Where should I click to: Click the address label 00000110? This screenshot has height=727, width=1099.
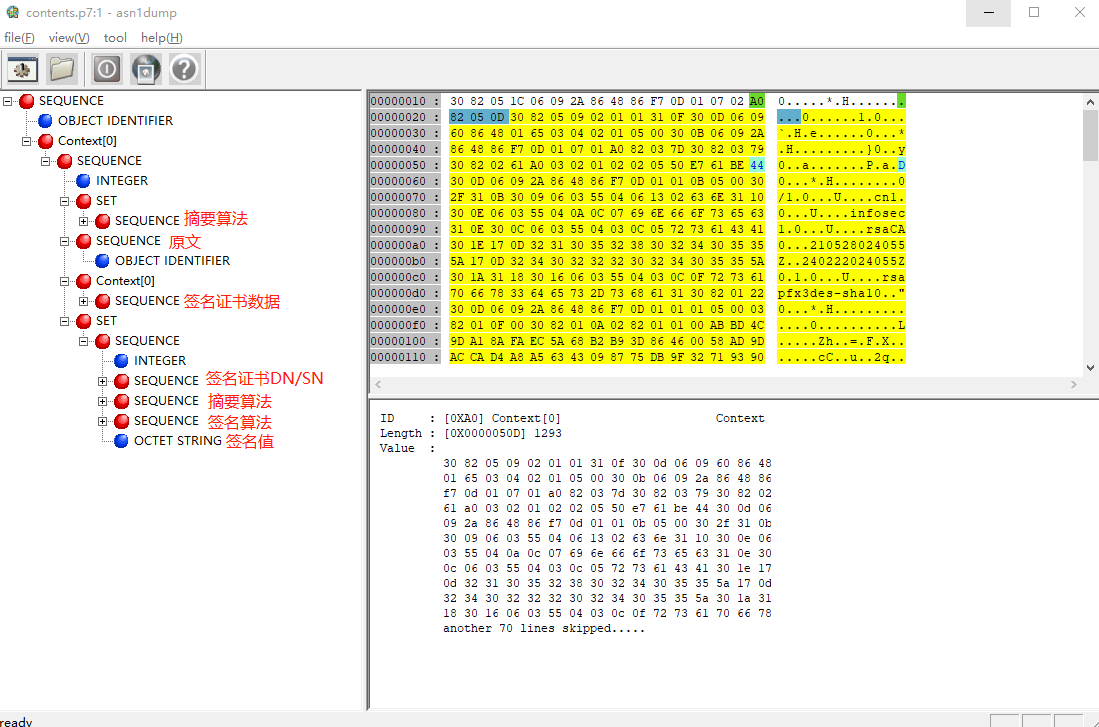click(x=399, y=358)
